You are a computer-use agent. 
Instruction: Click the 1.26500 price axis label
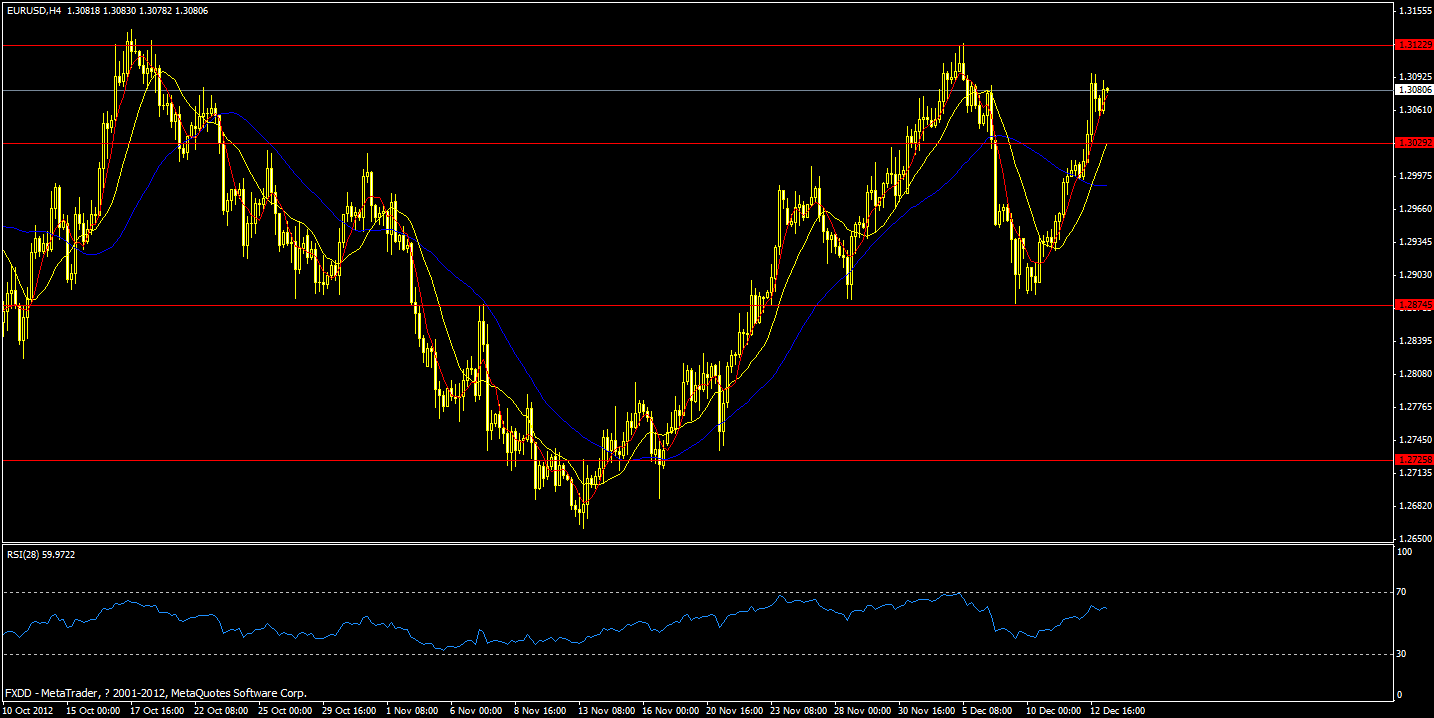pyautogui.click(x=1411, y=537)
